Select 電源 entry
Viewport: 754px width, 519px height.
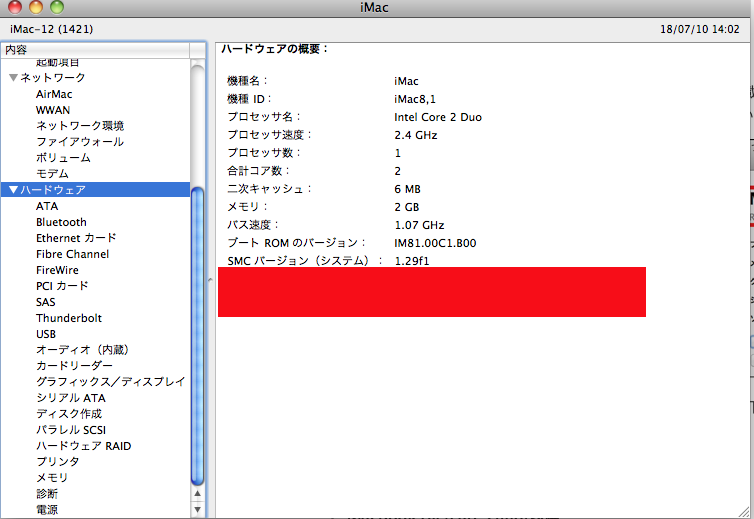tap(47, 509)
